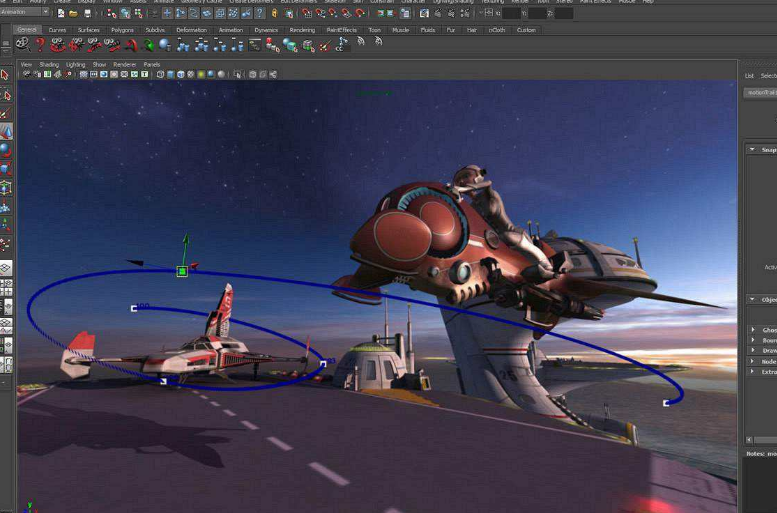The image size is (777, 513).
Task: Select the Rotate tool sphere icon
Action: click(5, 150)
